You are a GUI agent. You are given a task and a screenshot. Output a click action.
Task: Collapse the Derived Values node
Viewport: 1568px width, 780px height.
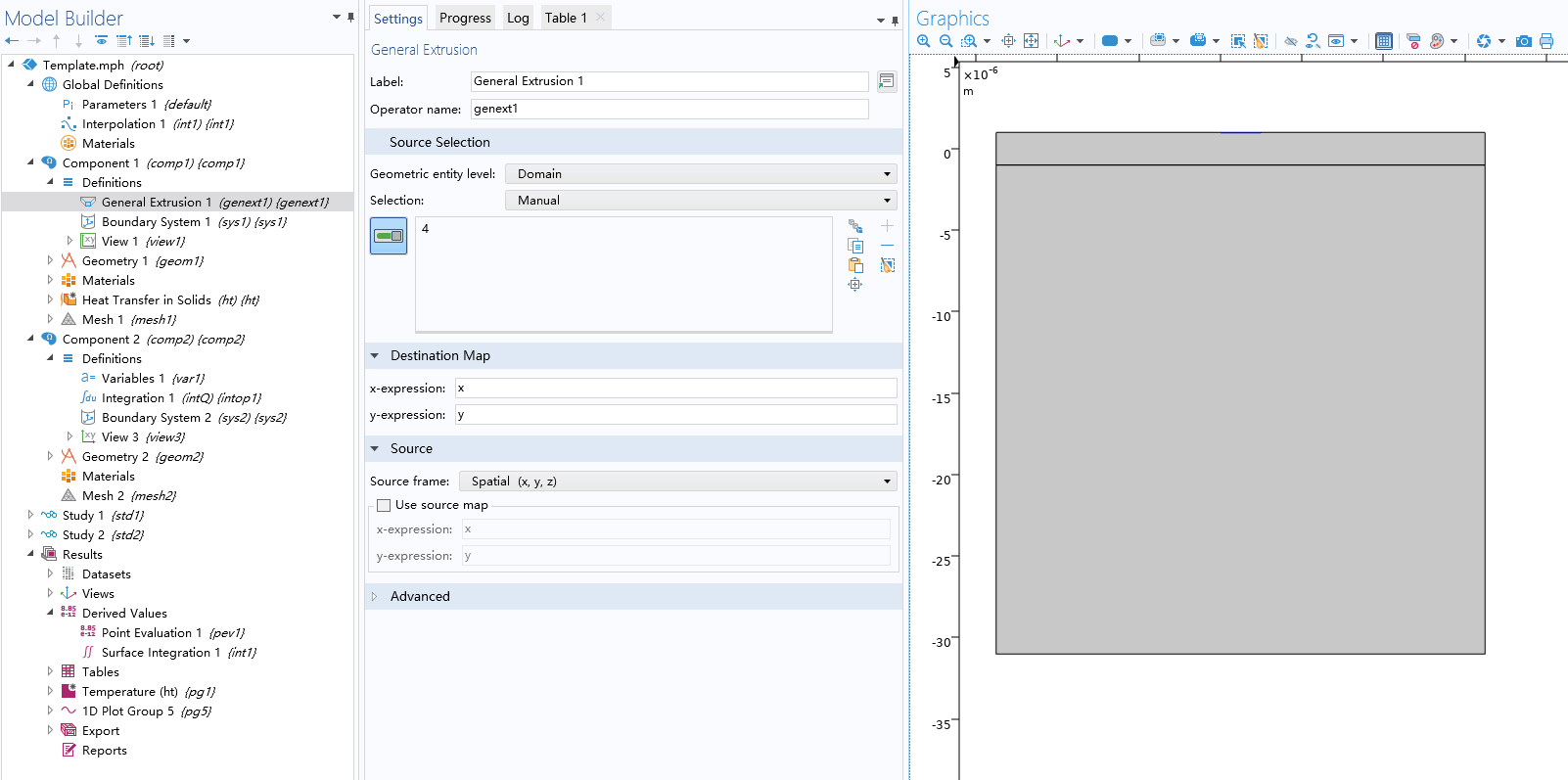point(50,613)
